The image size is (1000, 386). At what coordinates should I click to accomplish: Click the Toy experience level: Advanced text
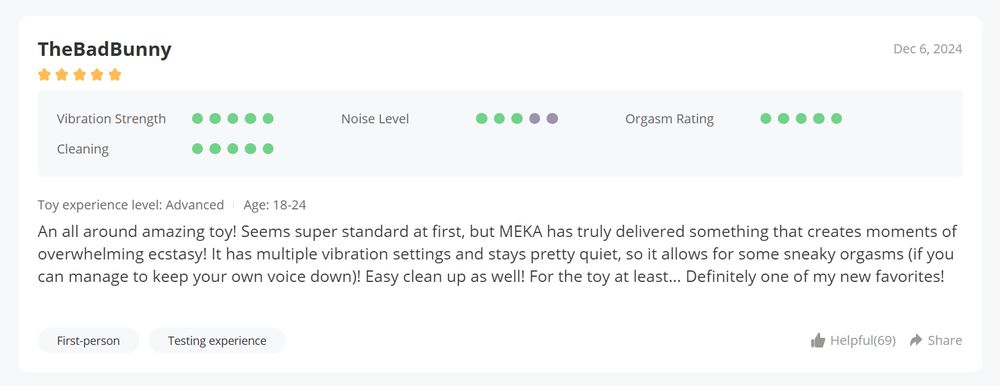131,205
